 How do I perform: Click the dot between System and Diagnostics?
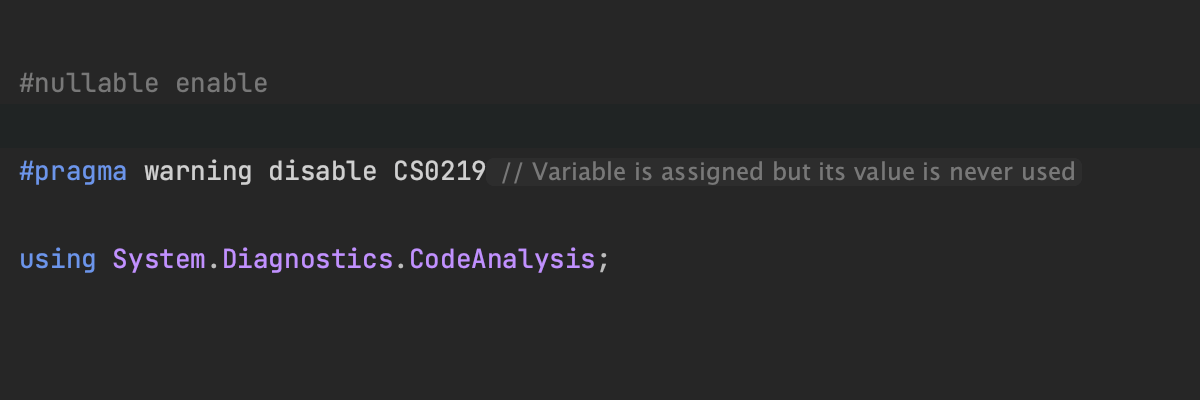coord(214,260)
